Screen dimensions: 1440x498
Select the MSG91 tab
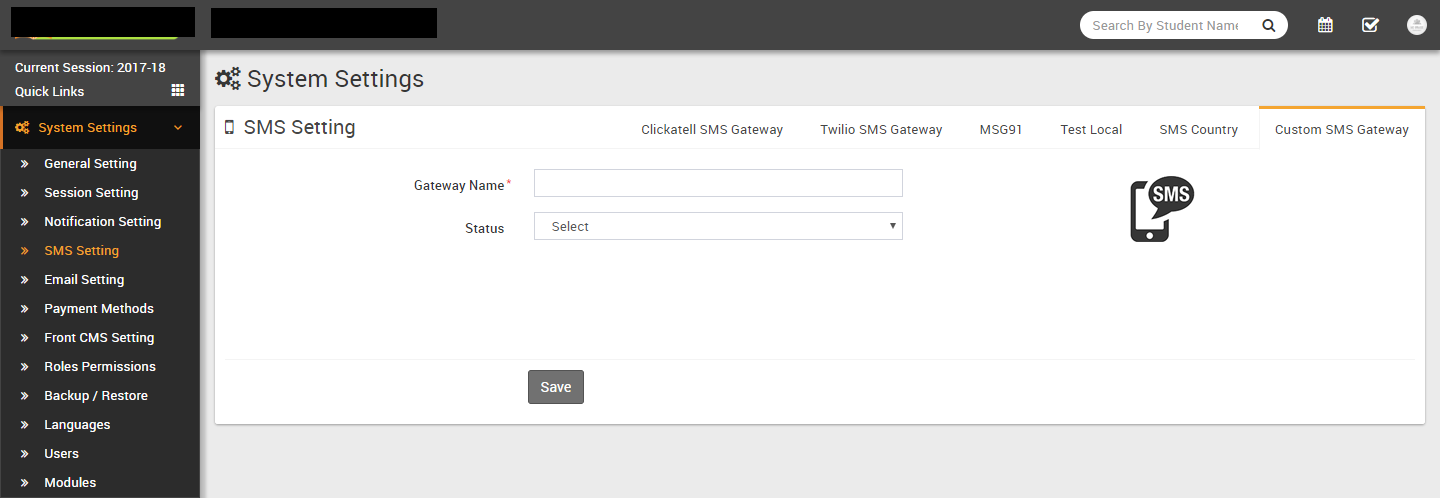1001,129
